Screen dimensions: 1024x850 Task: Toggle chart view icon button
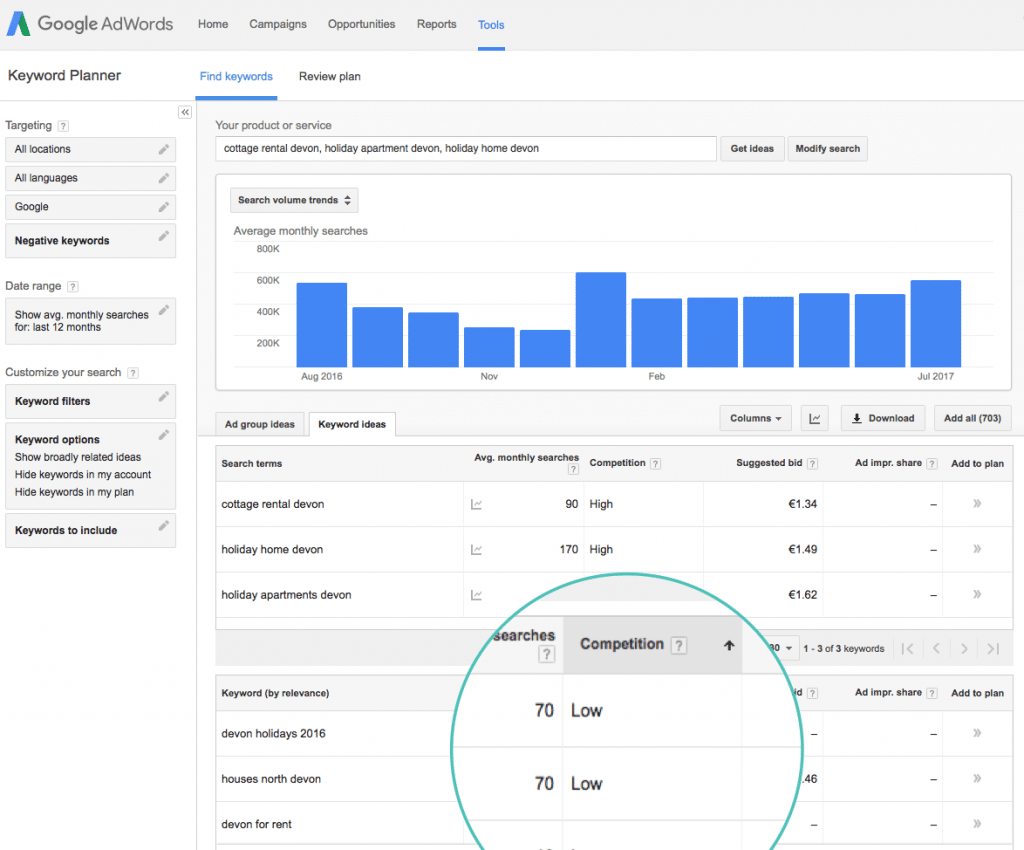[814, 418]
